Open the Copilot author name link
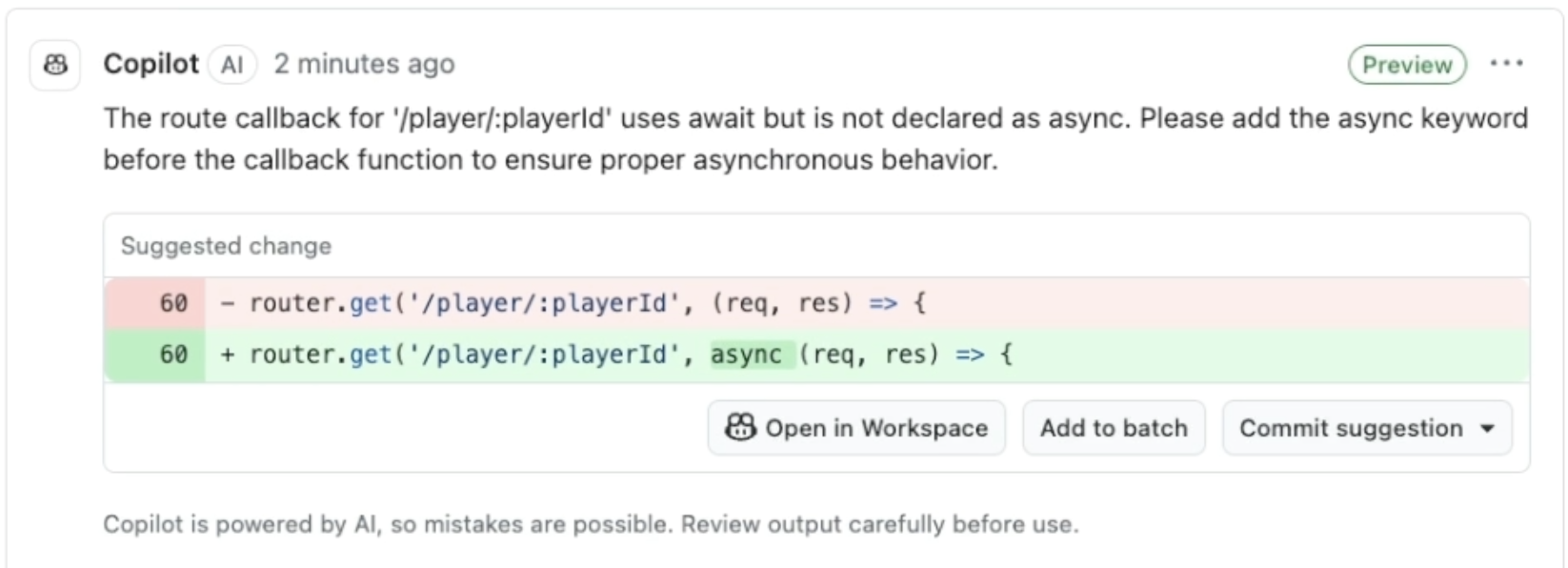The width and height of the screenshot is (1568, 568). 151,64
